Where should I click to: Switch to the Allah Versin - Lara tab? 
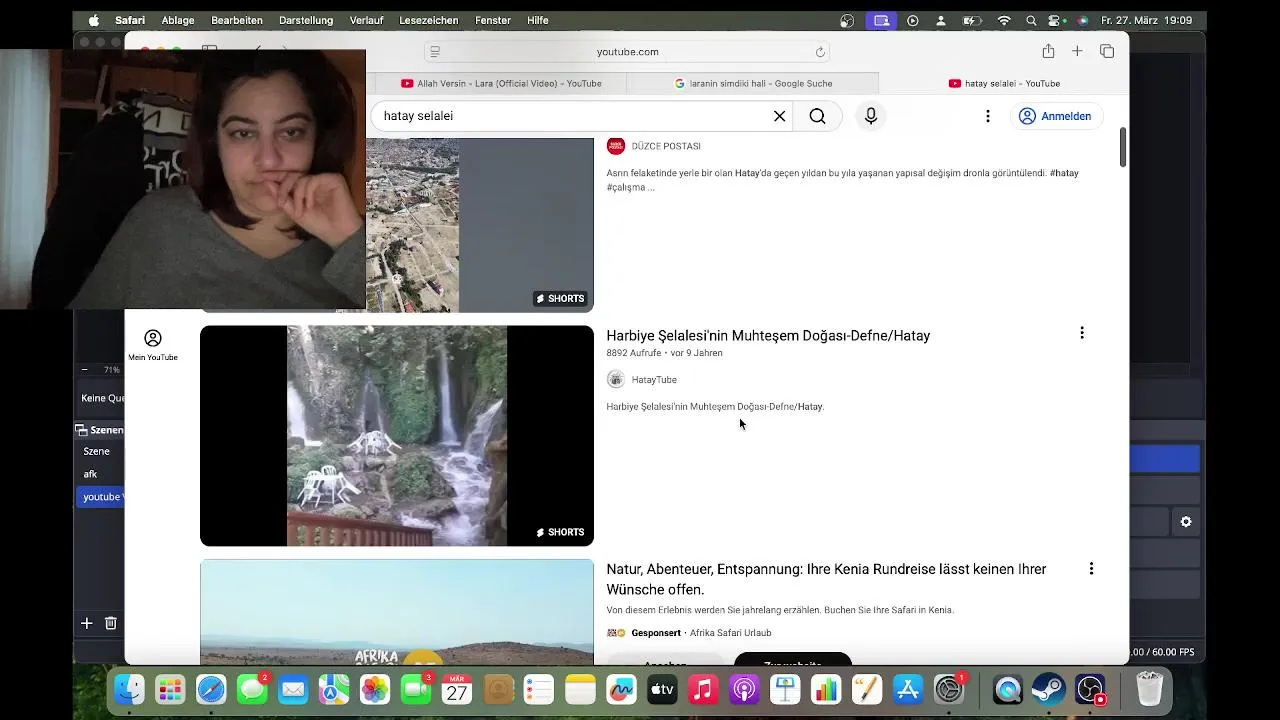[500, 83]
